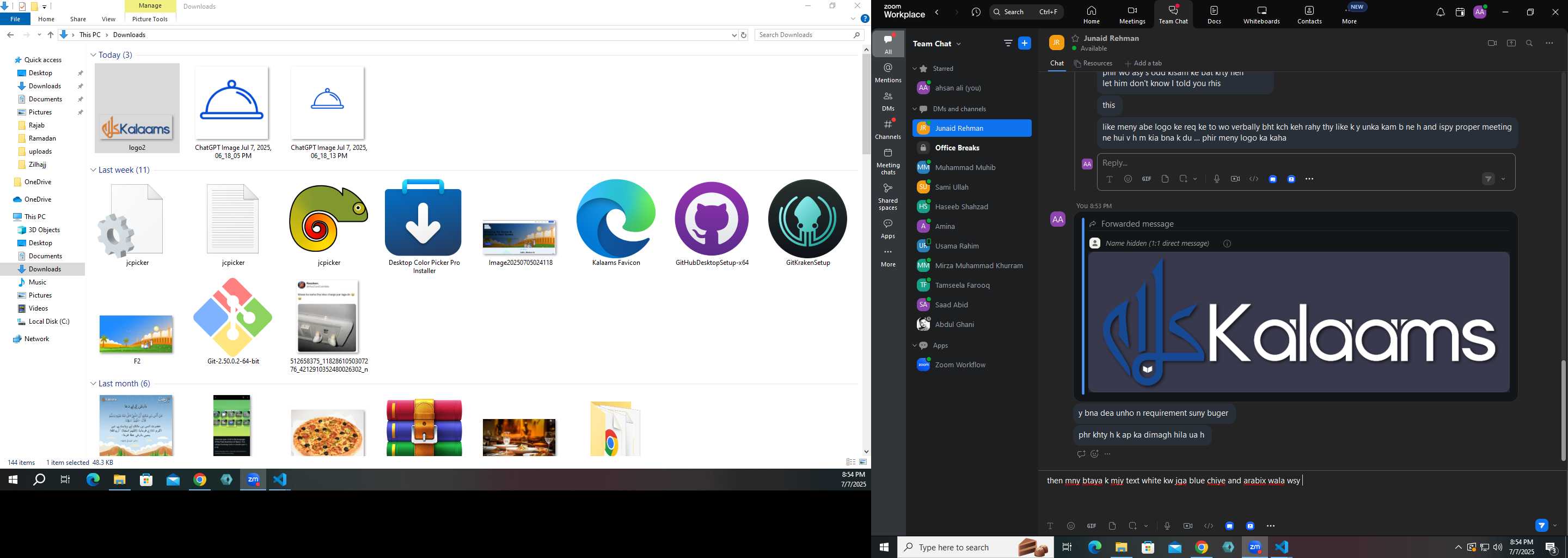Send the typed message with blue send button
This screenshot has width=1568, height=558.
click(x=1541, y=525)
